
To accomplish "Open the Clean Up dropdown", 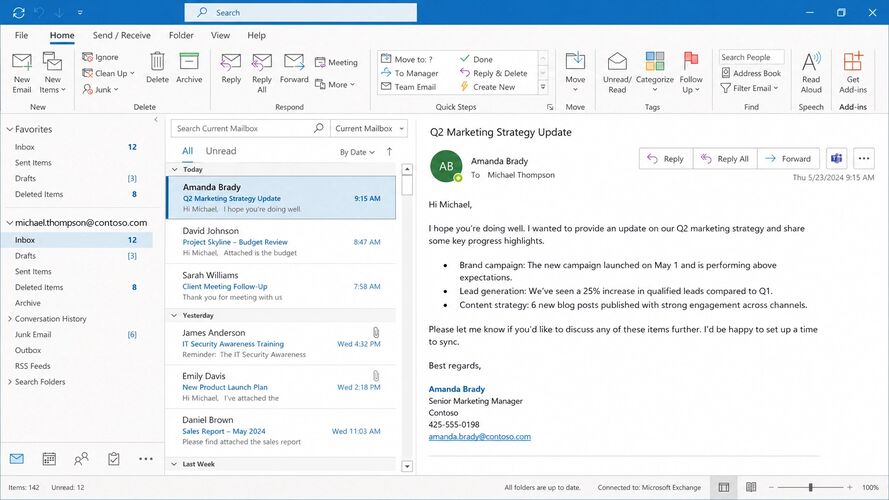I will pos(108,73).
